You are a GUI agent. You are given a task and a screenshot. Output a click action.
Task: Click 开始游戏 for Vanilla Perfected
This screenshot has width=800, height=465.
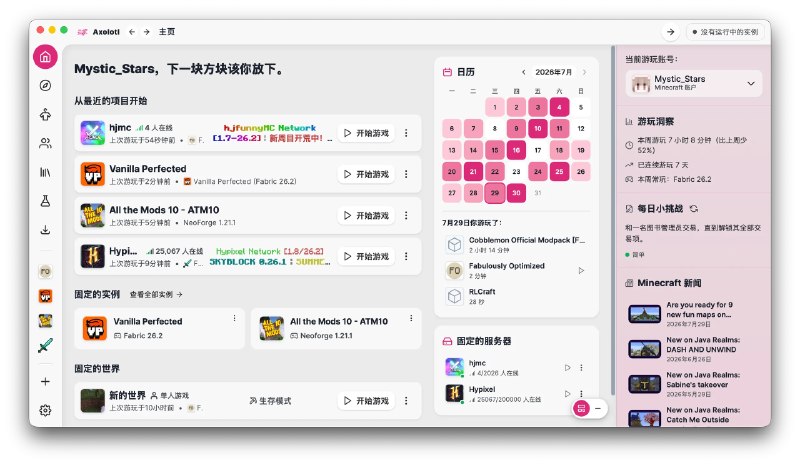point(366,174)
